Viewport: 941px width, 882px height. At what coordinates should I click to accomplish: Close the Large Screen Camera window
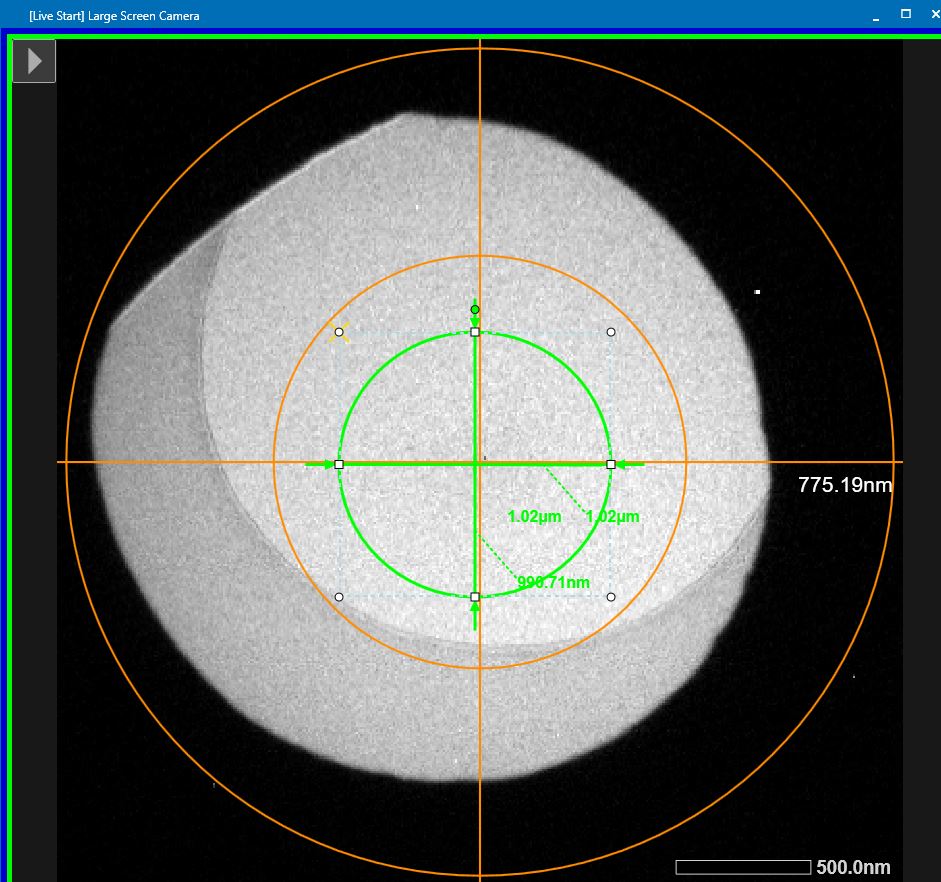point(935,14)
